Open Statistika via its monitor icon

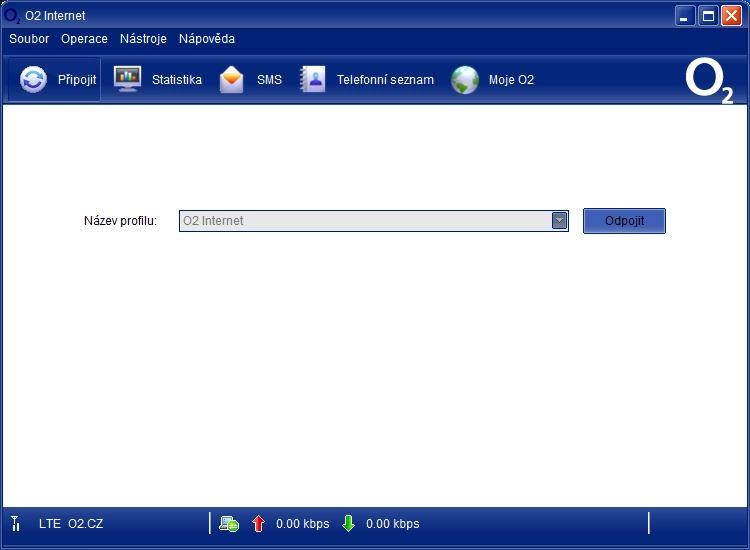pyautogui.click(x=127, y=79)
